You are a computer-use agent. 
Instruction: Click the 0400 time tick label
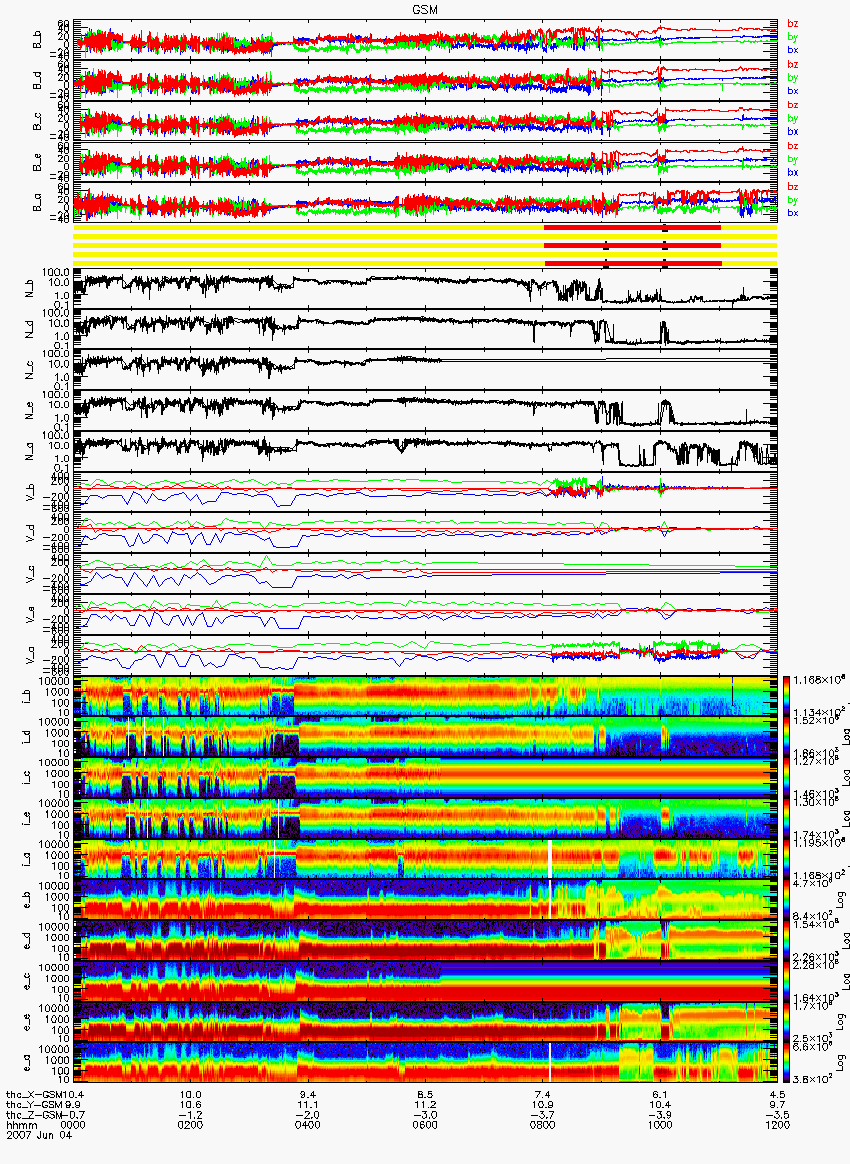[x=308, y=1125]
